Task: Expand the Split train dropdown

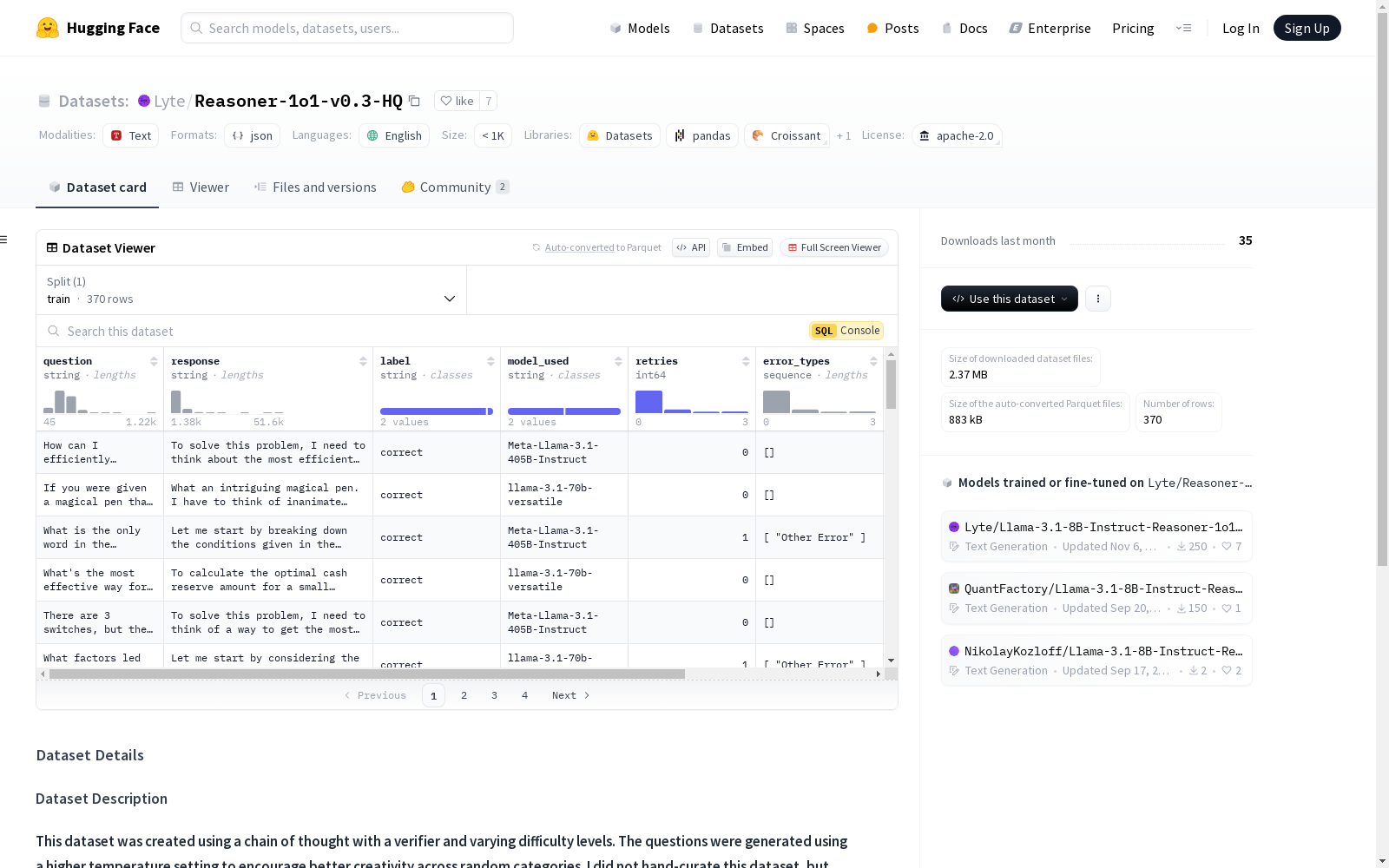Action: (x=252, y=290)
